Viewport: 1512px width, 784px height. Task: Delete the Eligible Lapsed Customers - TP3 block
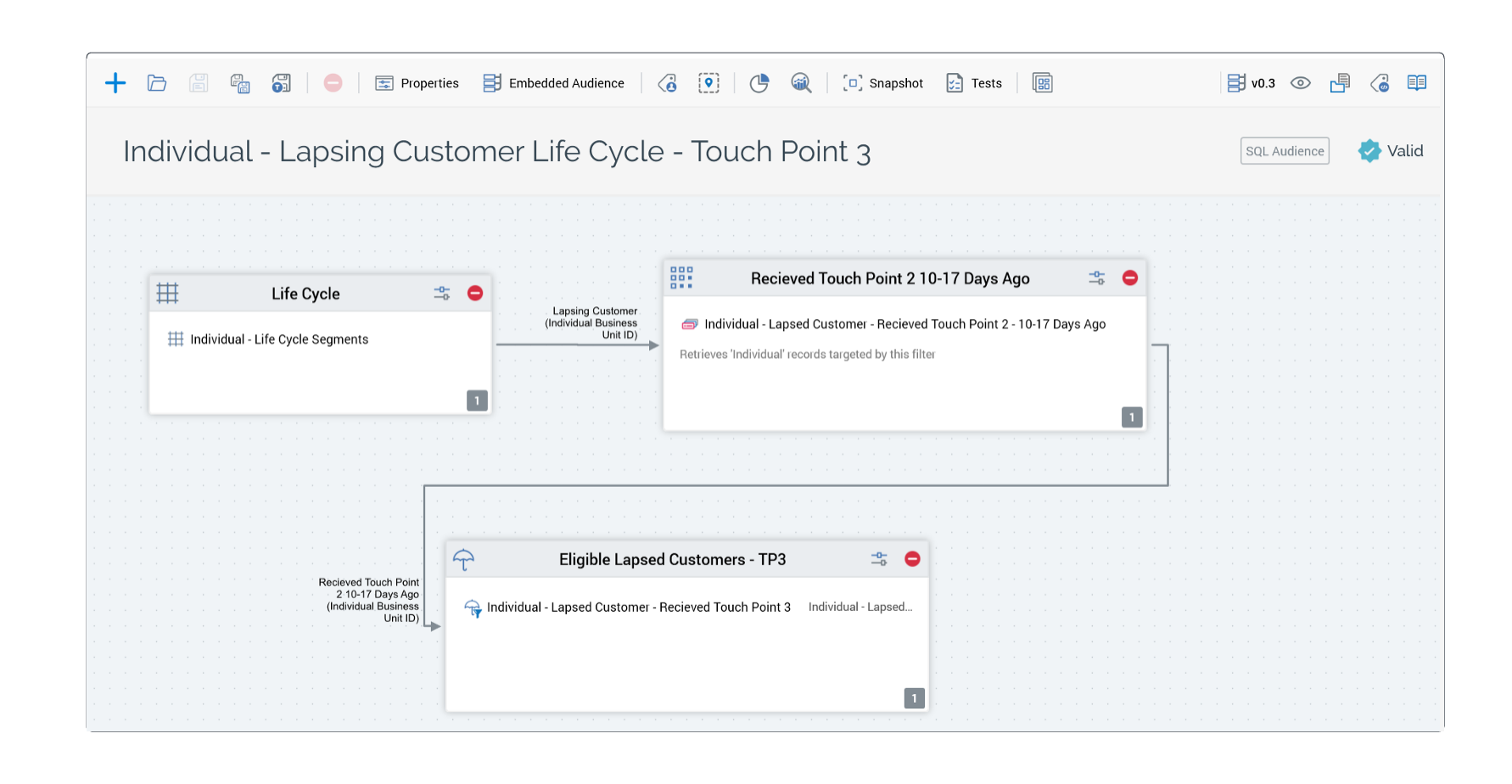pyautogui.click(x=912, y=559)
